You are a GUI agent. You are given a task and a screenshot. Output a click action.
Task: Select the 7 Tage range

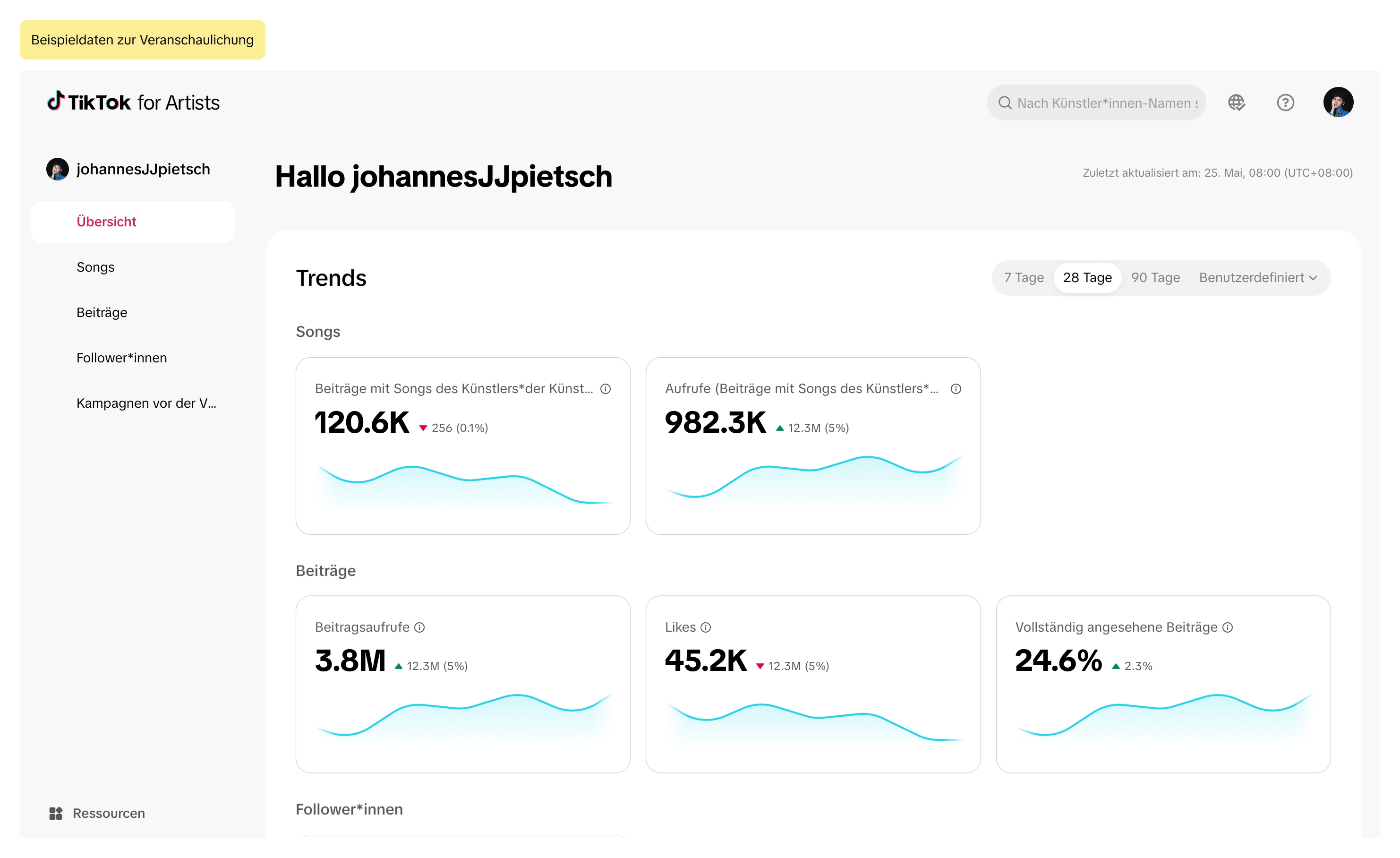[x=1024, y=278]
